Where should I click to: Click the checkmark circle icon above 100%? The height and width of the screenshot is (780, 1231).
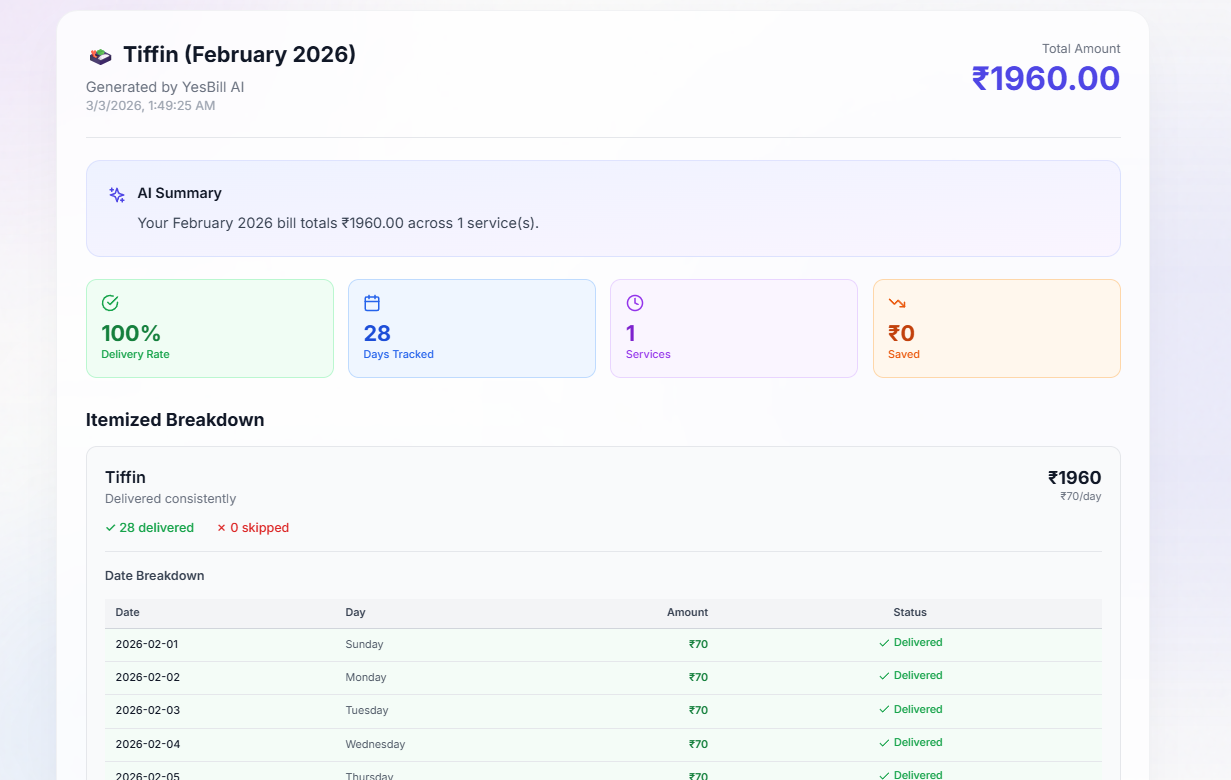pyautogui.click(x=110, y=303)
